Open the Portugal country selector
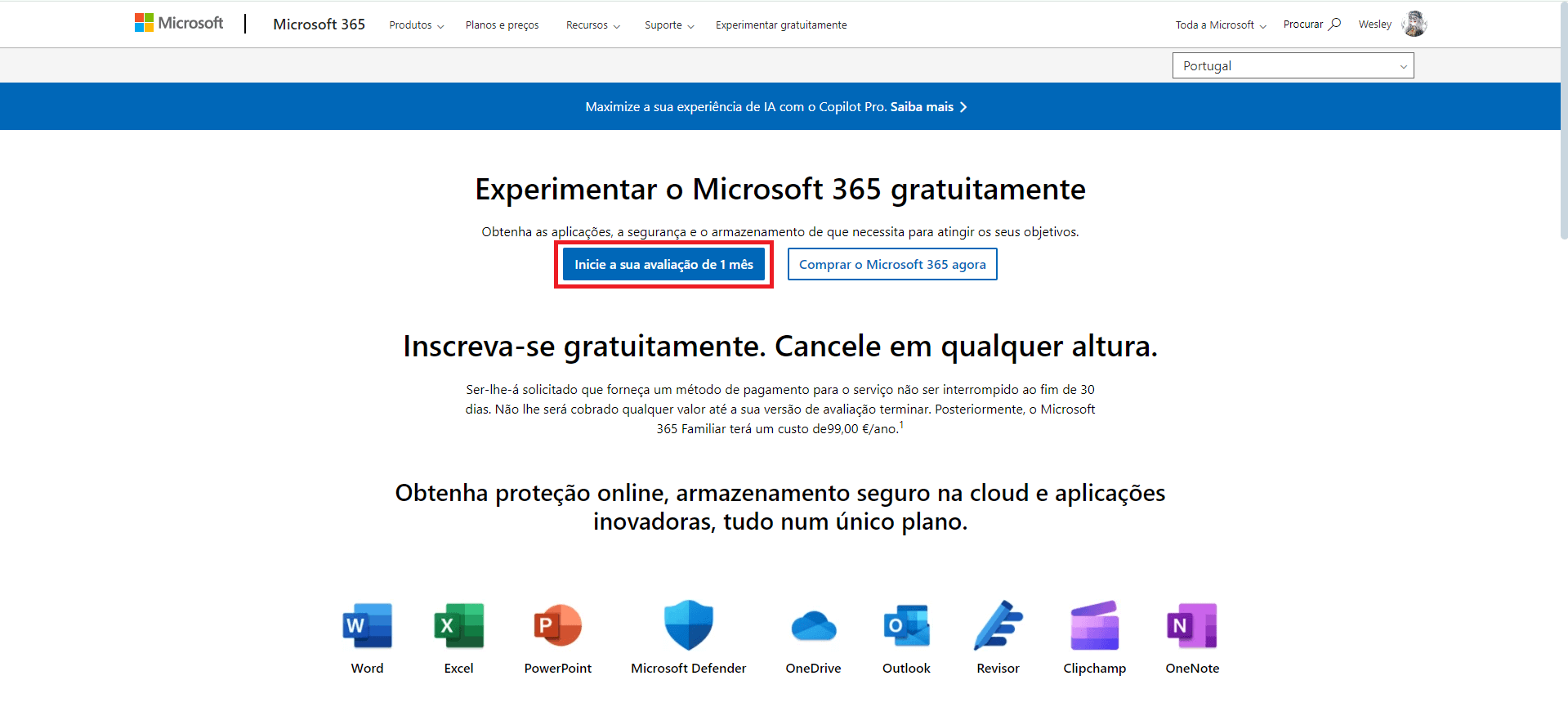This screenshot has height=725, width=1568. [x=1293, y=65]
